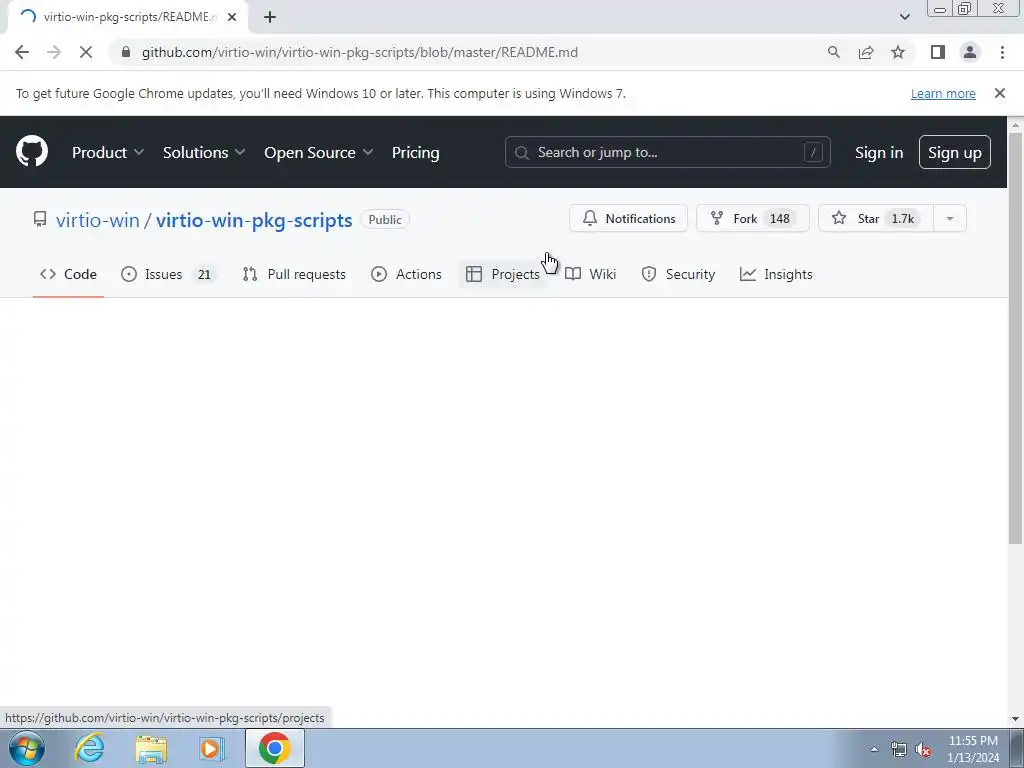Open the Wiki tab
1024x768 pixels.
coord(590,274)
